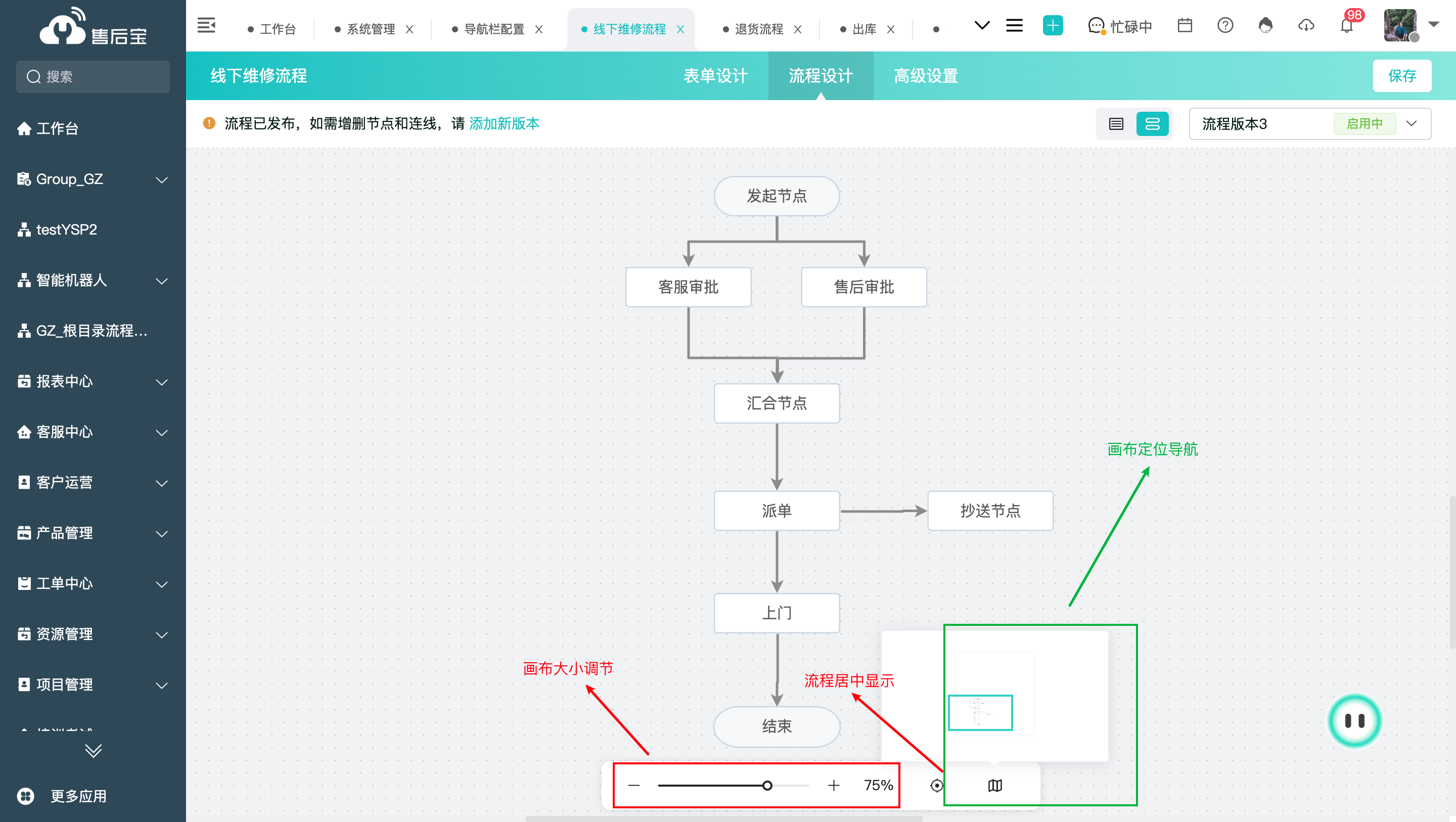Image resolution: width=1456 pixels, height=822 pixels.
Task: Open notifications bell with 98 badge
Action: (1347, 26)
